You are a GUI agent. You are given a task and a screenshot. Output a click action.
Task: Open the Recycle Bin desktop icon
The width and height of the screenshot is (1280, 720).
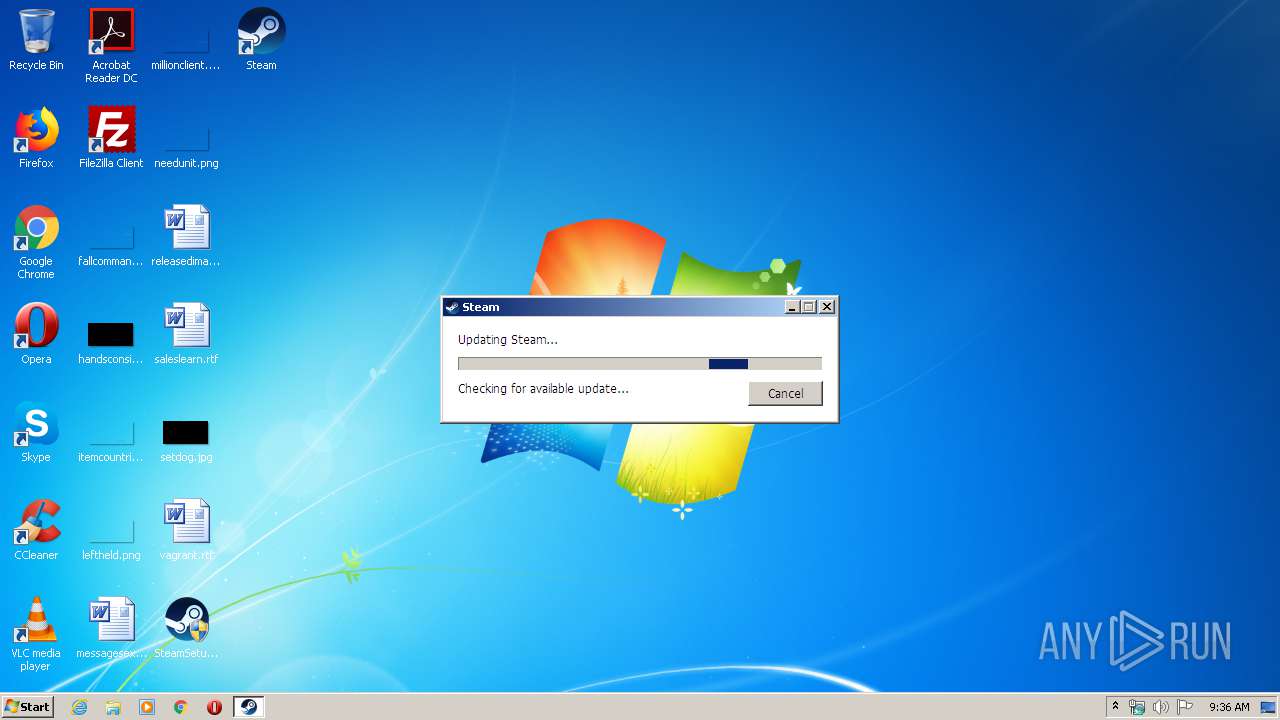[x=36, y=40]
